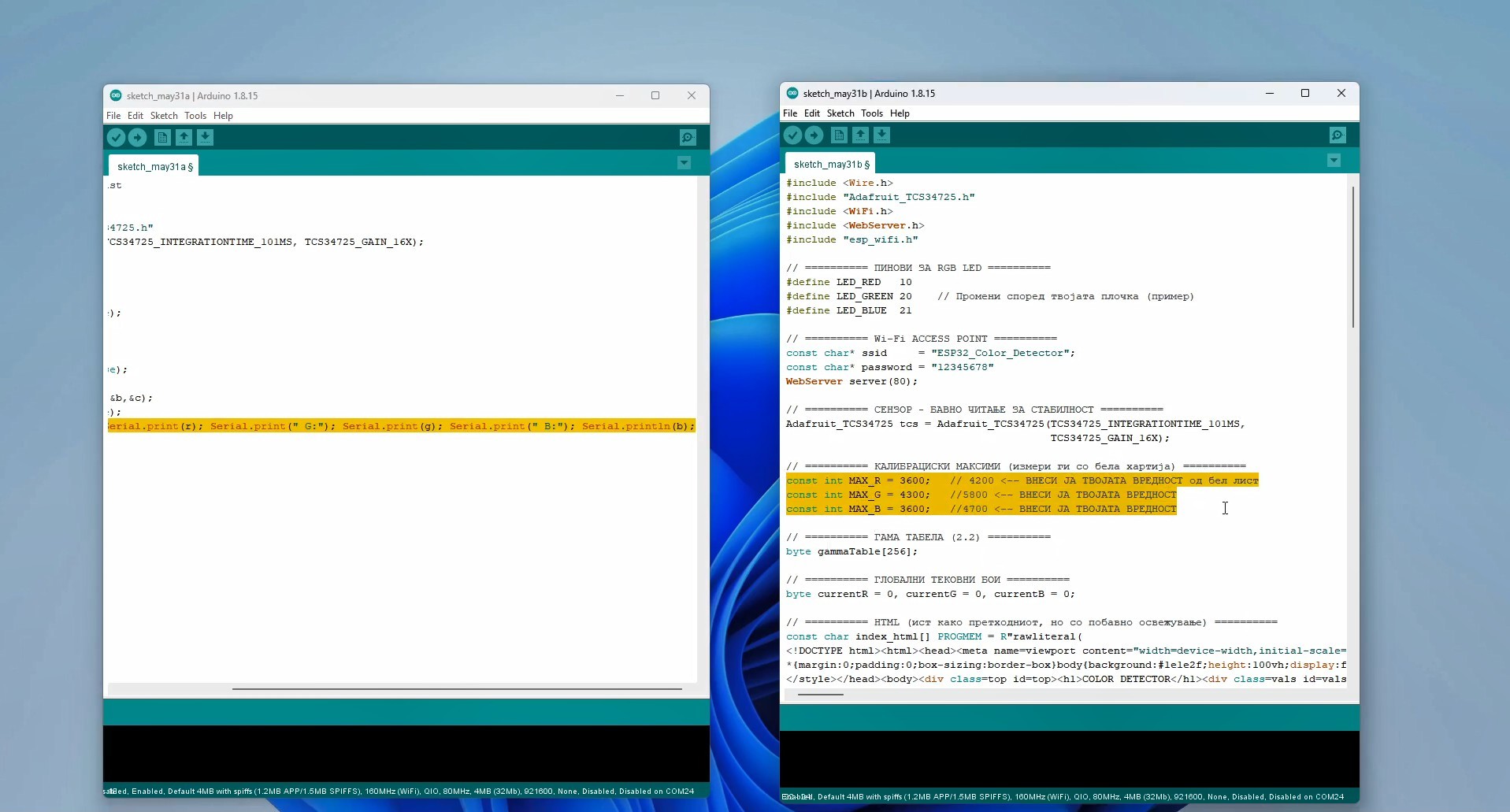Click the #include "Adafruit_TCS34725.h" line
1510x812 pixels.
tap(880, 197)
